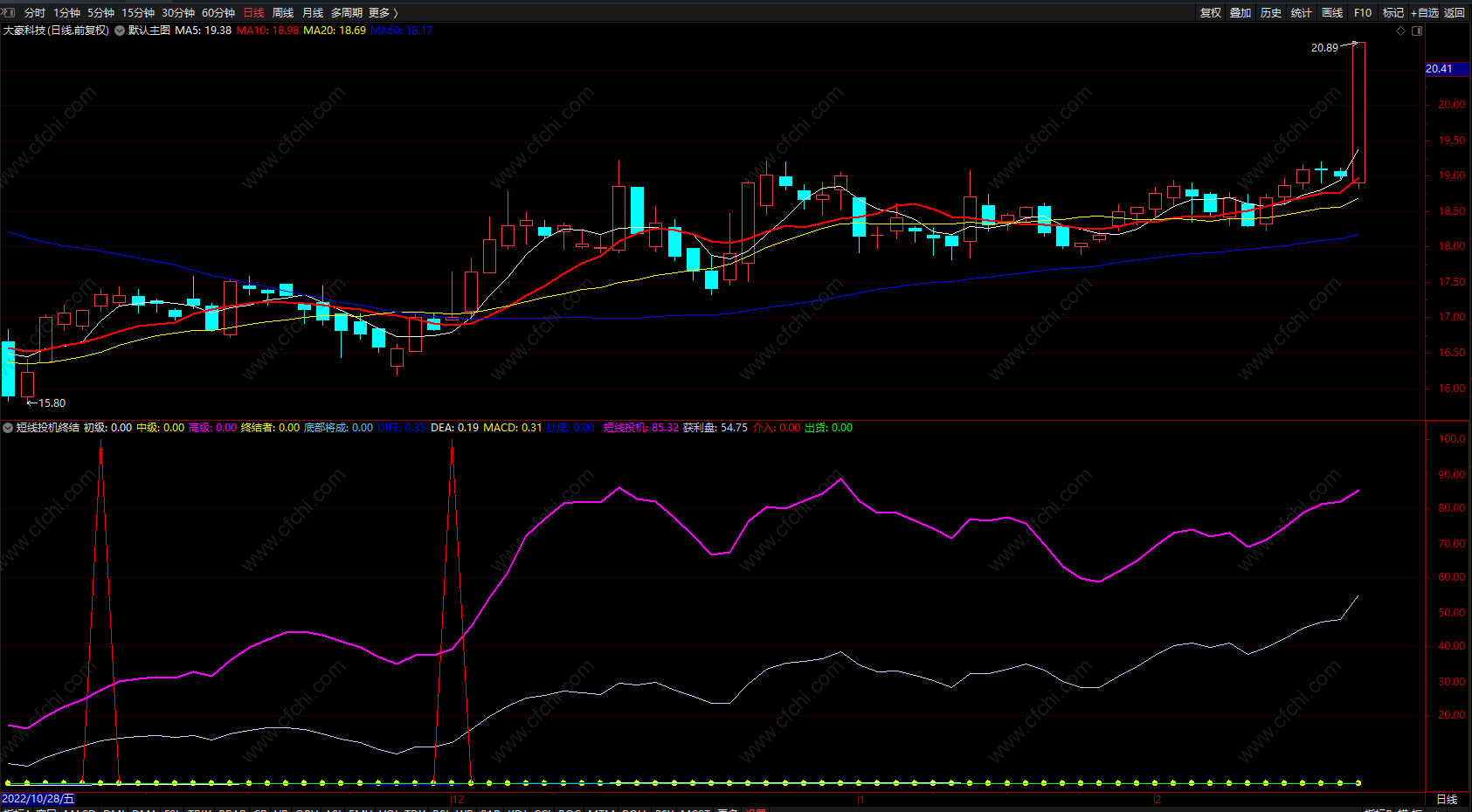
Task: Open the 短线投机终结 indicator dropdown arrow
Action: pos(8,428)
